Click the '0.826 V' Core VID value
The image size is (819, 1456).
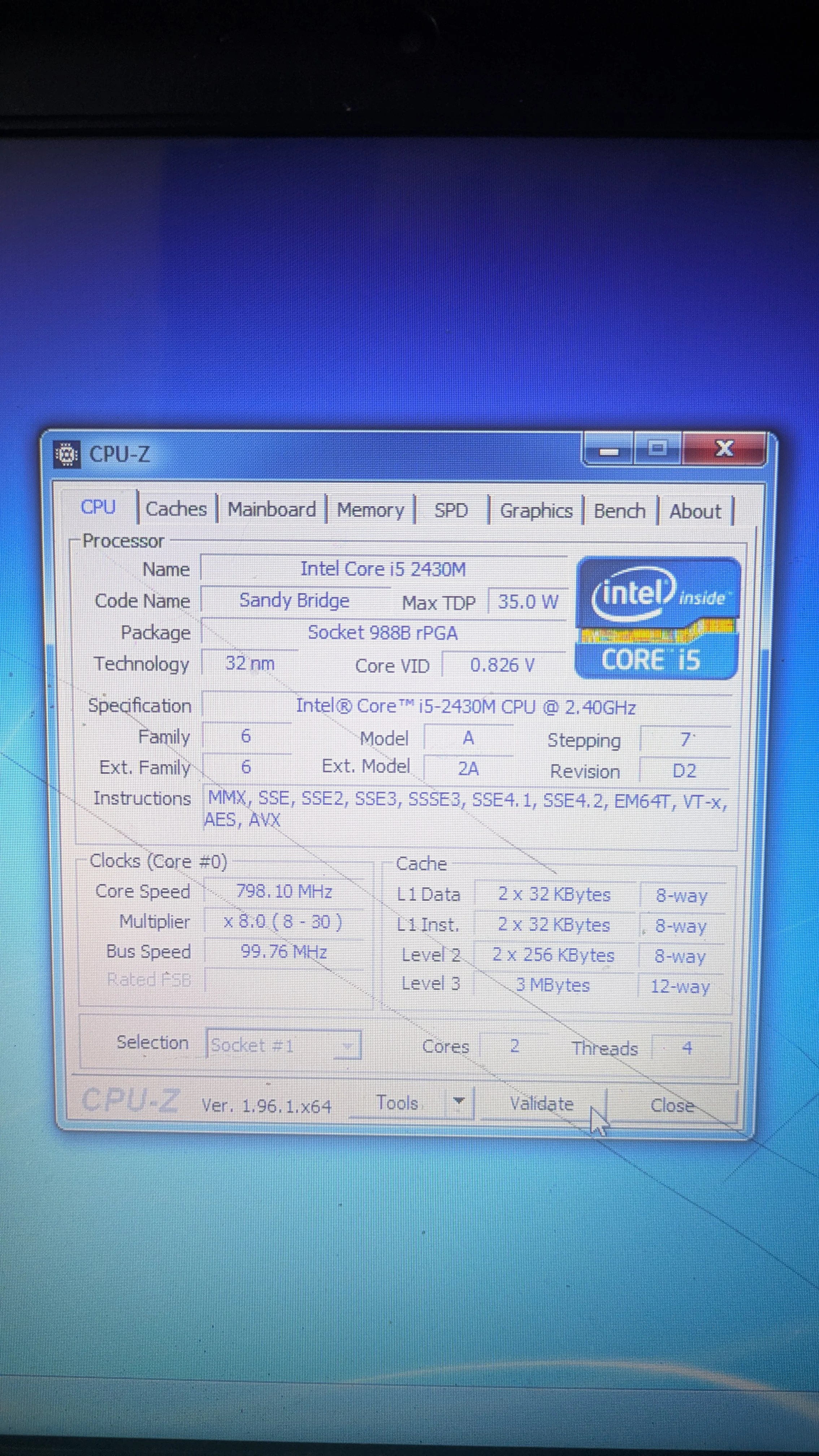click(x=502, y=665)
